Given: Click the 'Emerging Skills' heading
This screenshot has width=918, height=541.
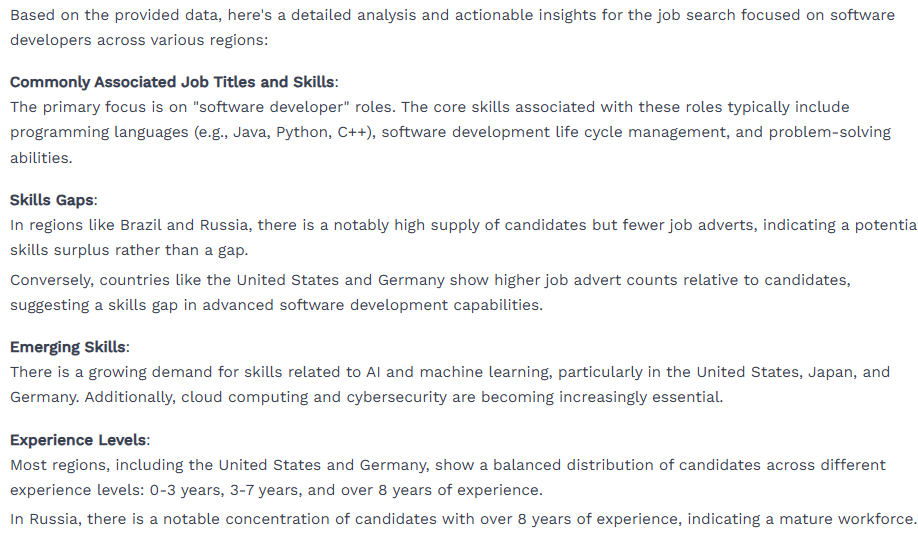Looking at the screenshot, I should point(68,347).
